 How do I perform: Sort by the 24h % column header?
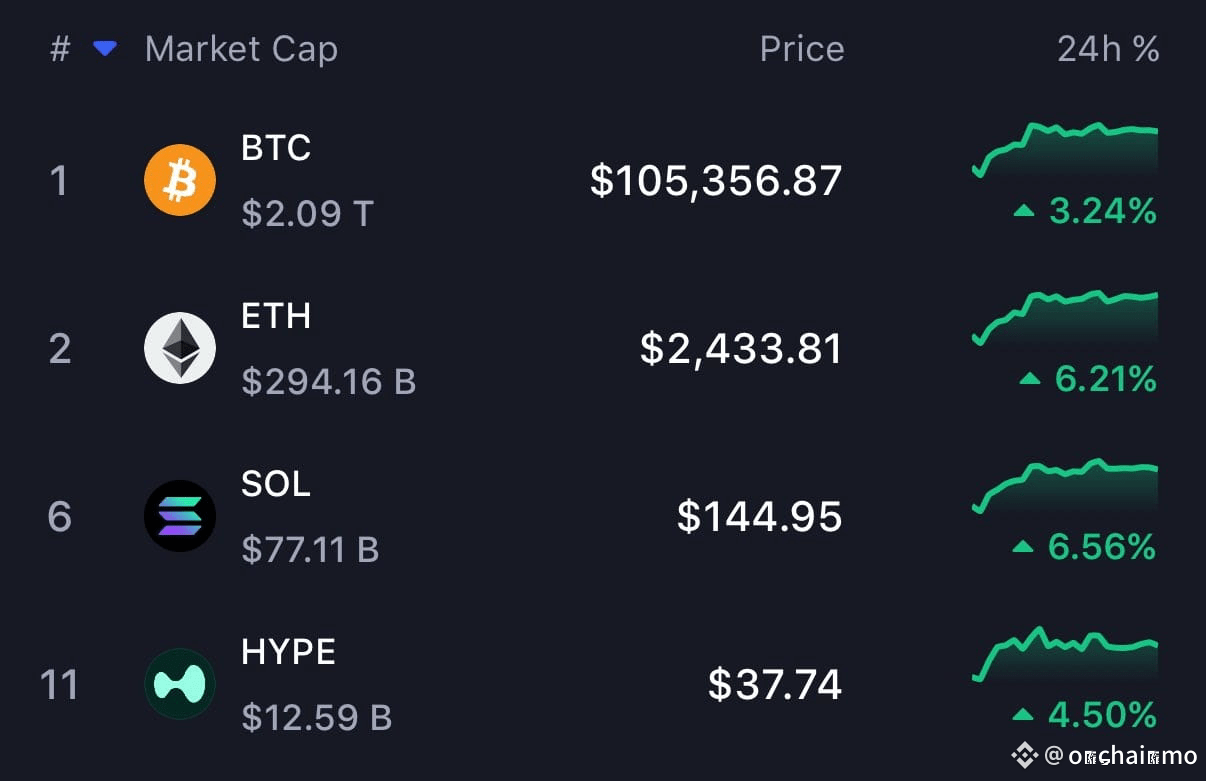1108,49
